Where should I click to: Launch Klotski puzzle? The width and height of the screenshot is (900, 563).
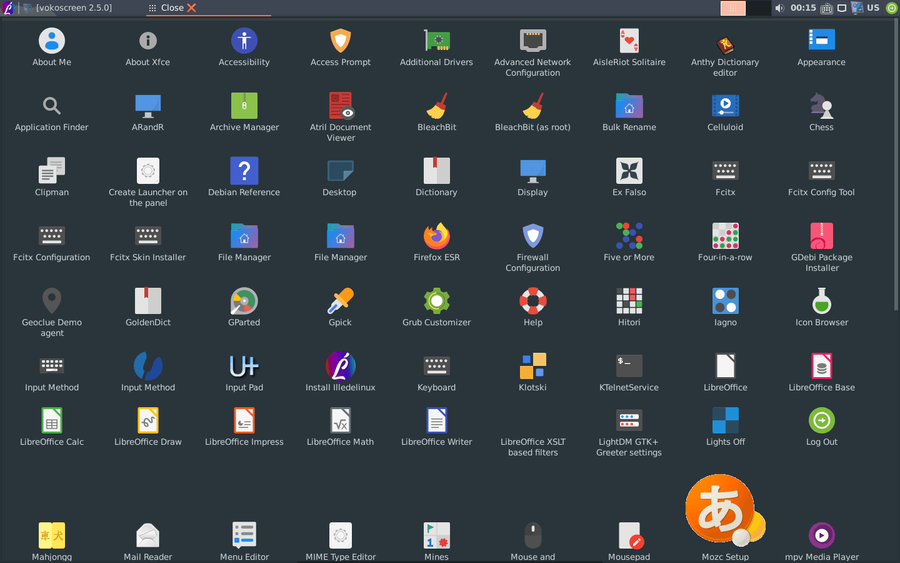tap(533, 372)
